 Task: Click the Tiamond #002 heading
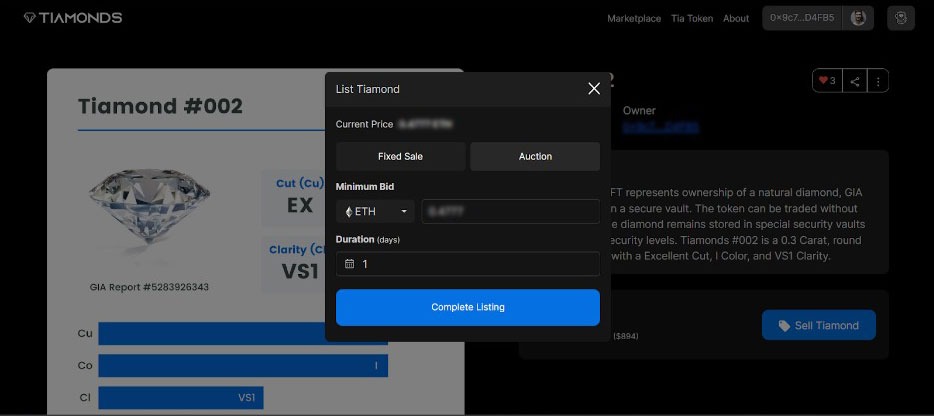point(160,106)
